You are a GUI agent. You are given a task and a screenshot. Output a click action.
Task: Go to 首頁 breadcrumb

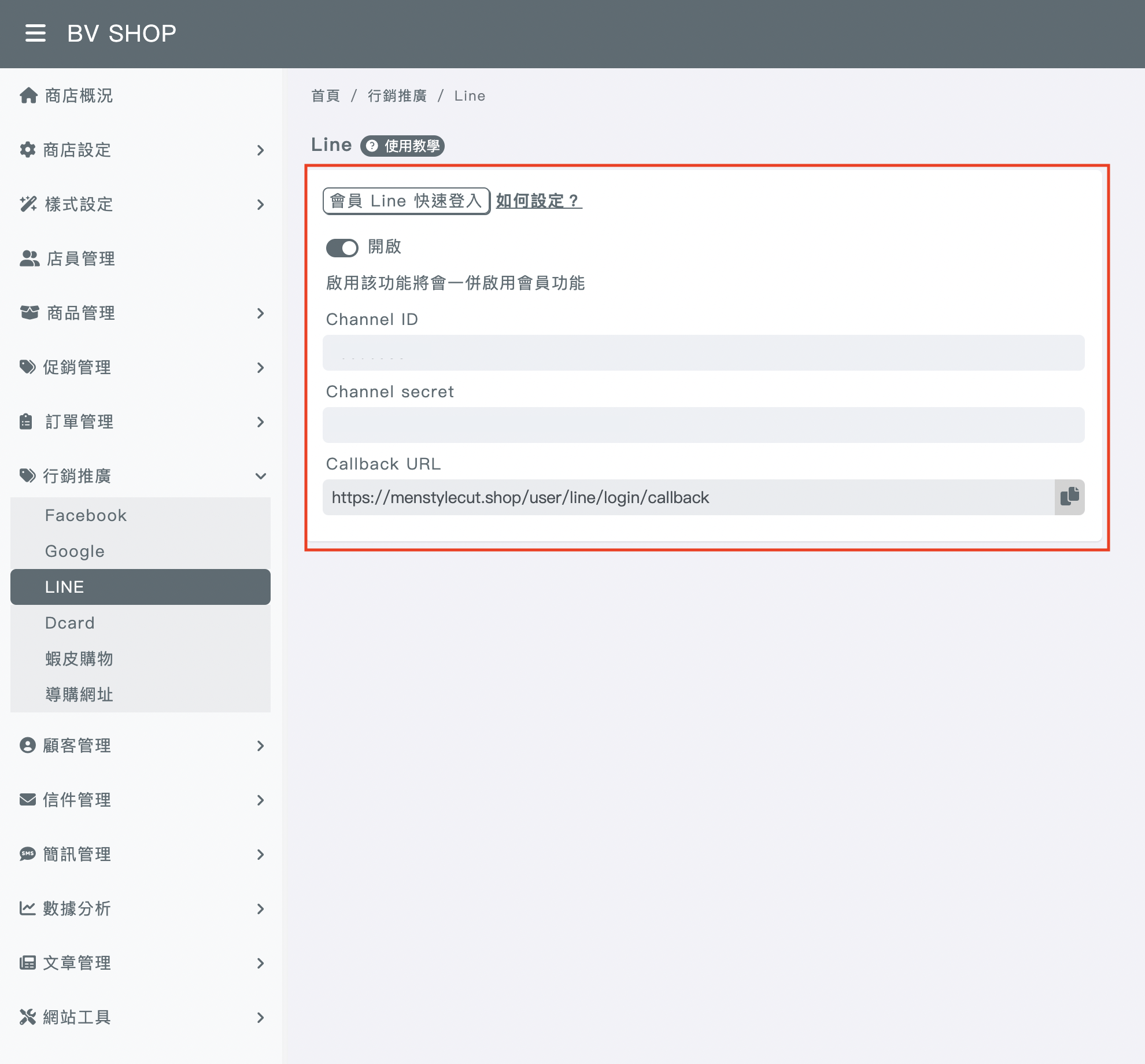tap(326, 95)
